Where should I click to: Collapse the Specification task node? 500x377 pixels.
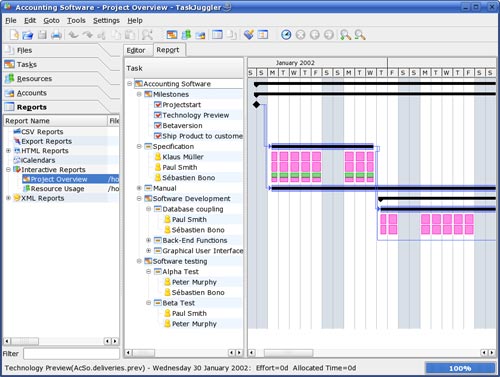click(139, 146)
